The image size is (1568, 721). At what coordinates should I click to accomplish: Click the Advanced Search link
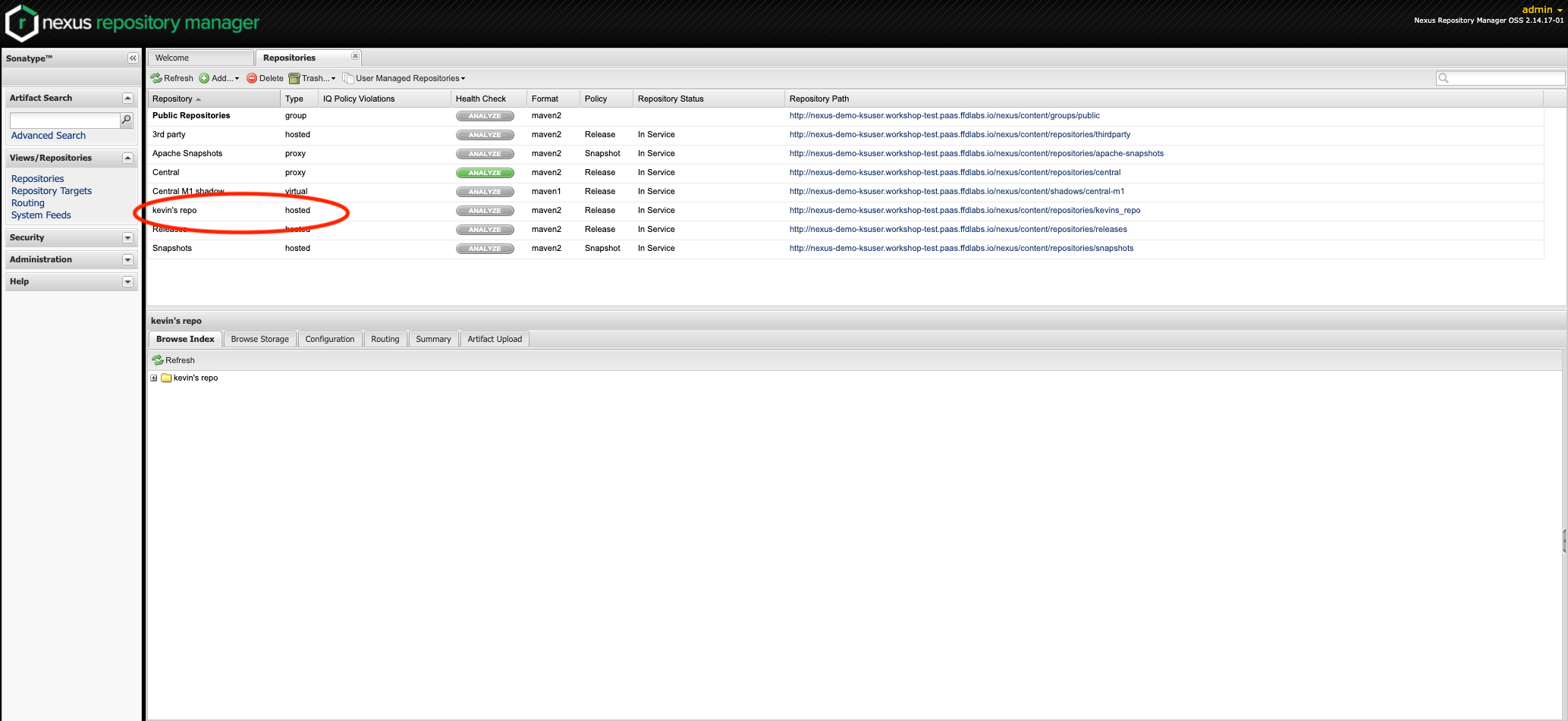49,136
